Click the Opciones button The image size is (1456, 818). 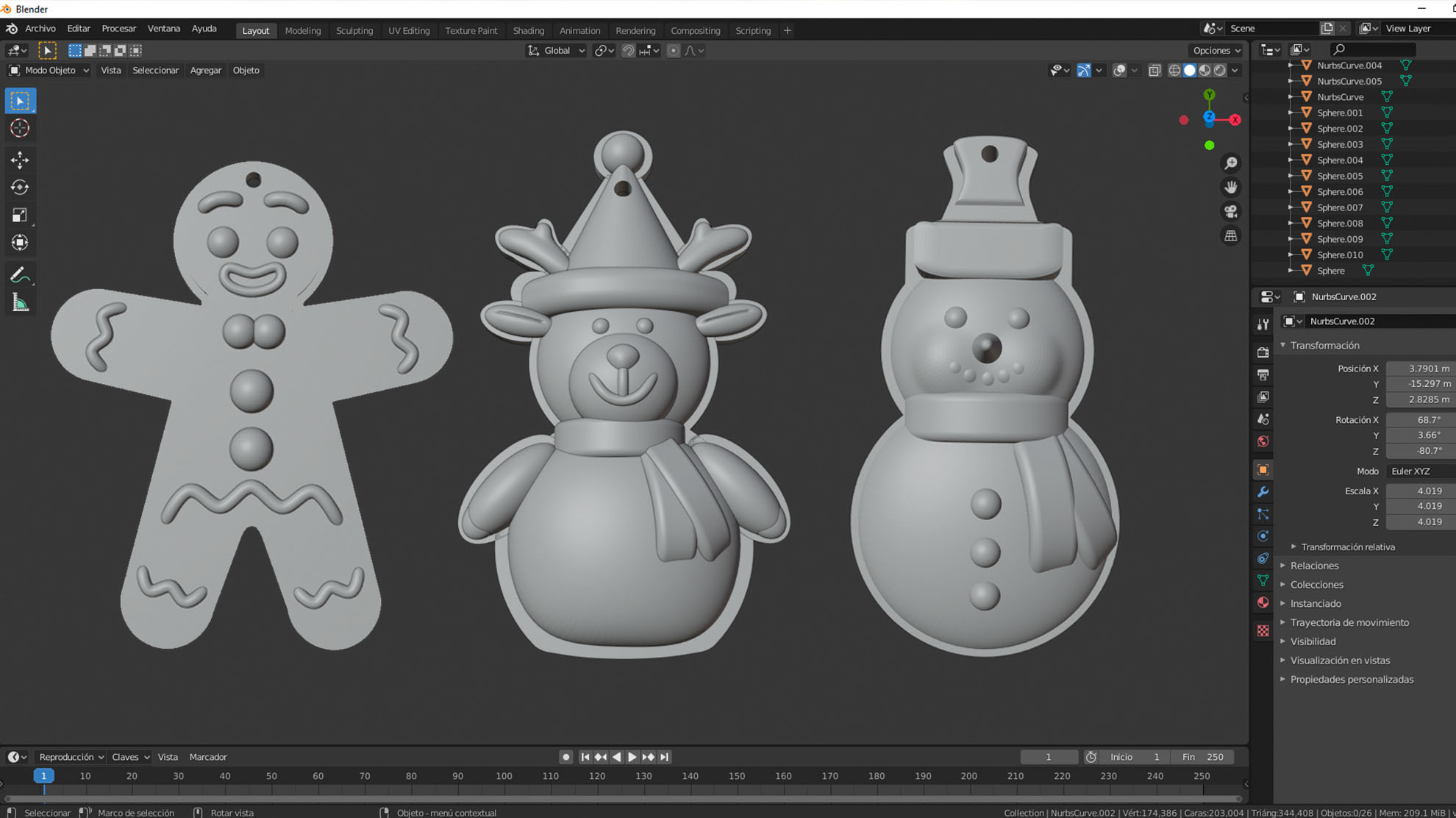(x=1216, y=51)
